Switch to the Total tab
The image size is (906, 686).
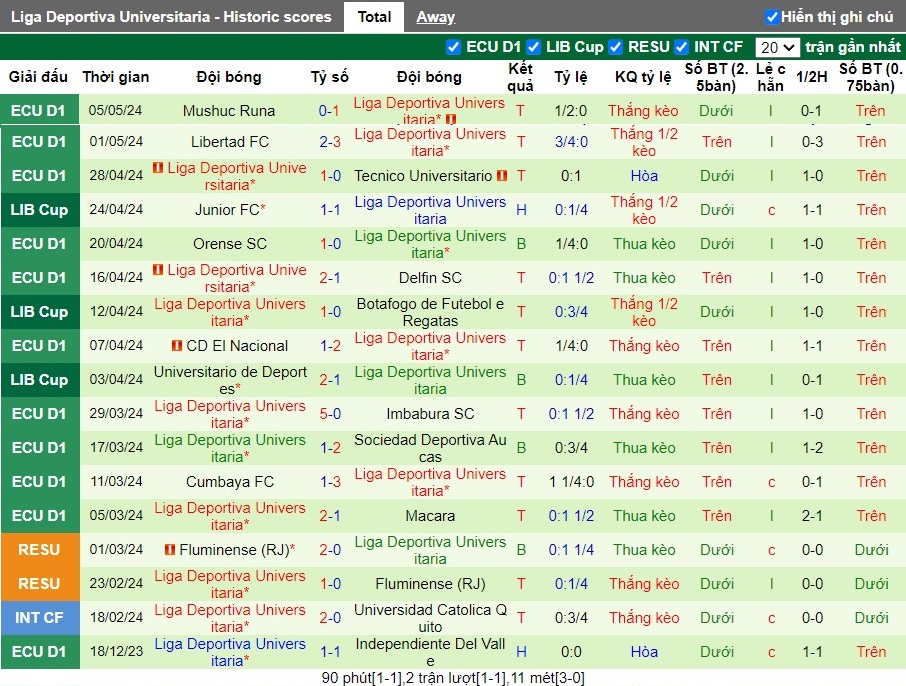tap(374, 17)
